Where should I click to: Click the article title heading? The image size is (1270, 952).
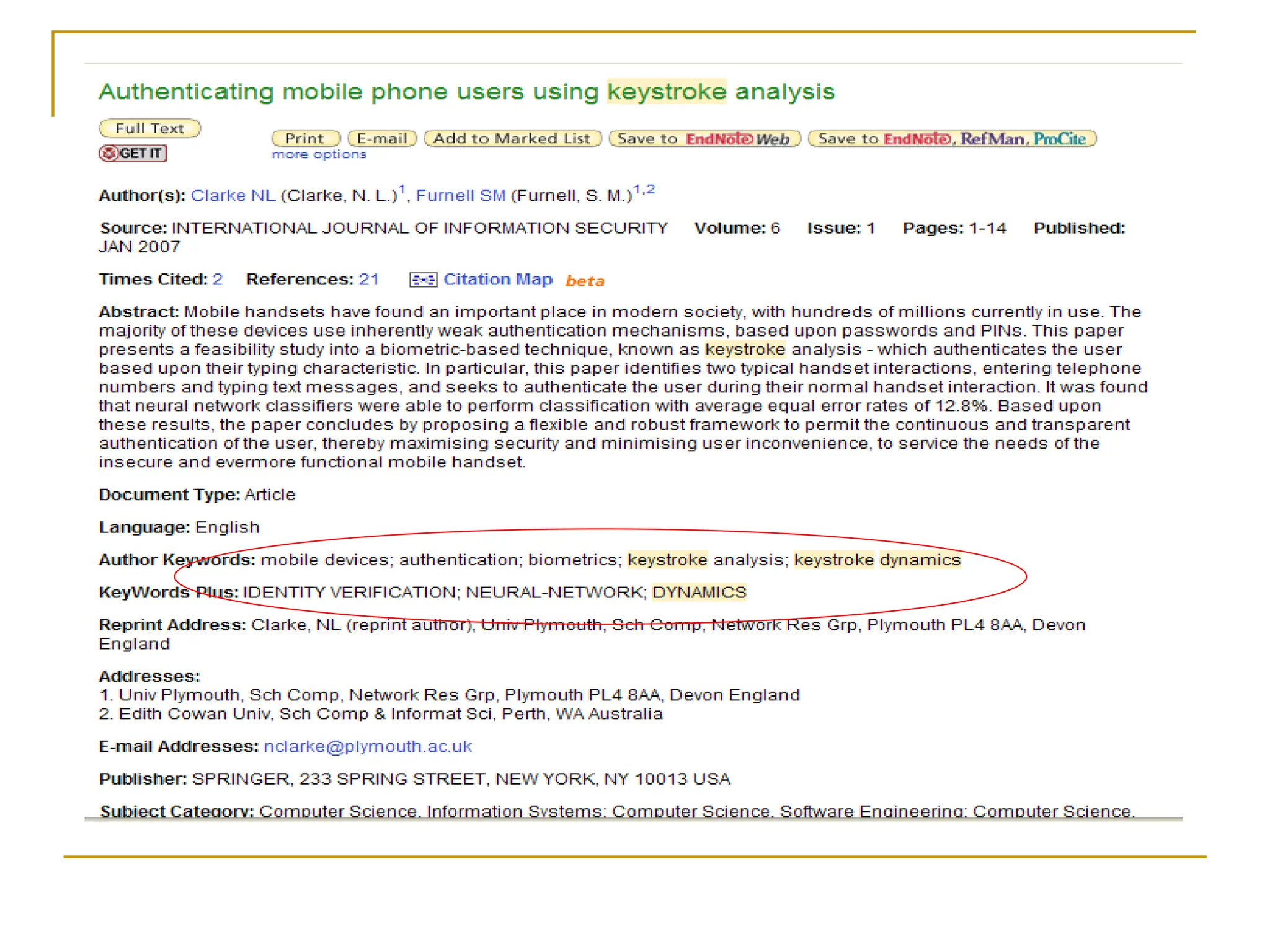click(466, 92)
